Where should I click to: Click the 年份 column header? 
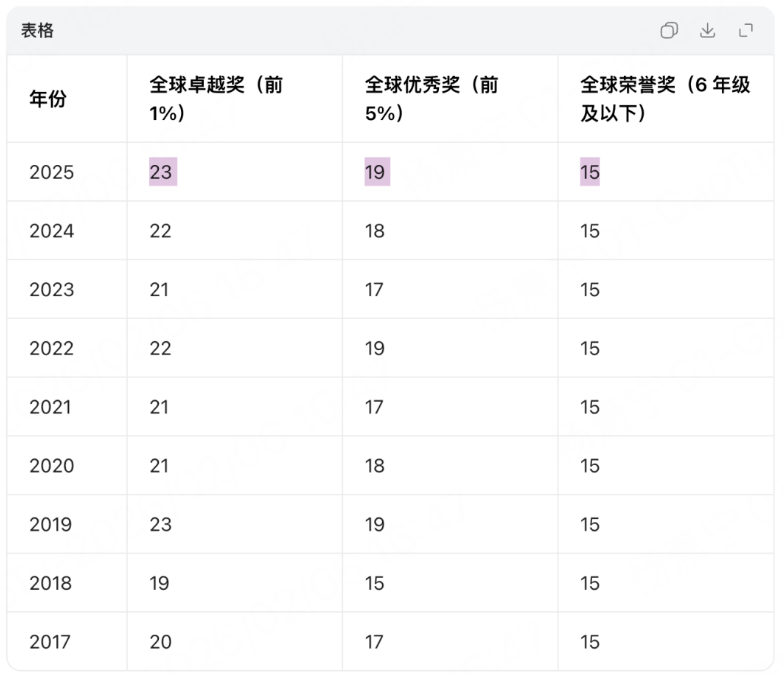[48, 99]
